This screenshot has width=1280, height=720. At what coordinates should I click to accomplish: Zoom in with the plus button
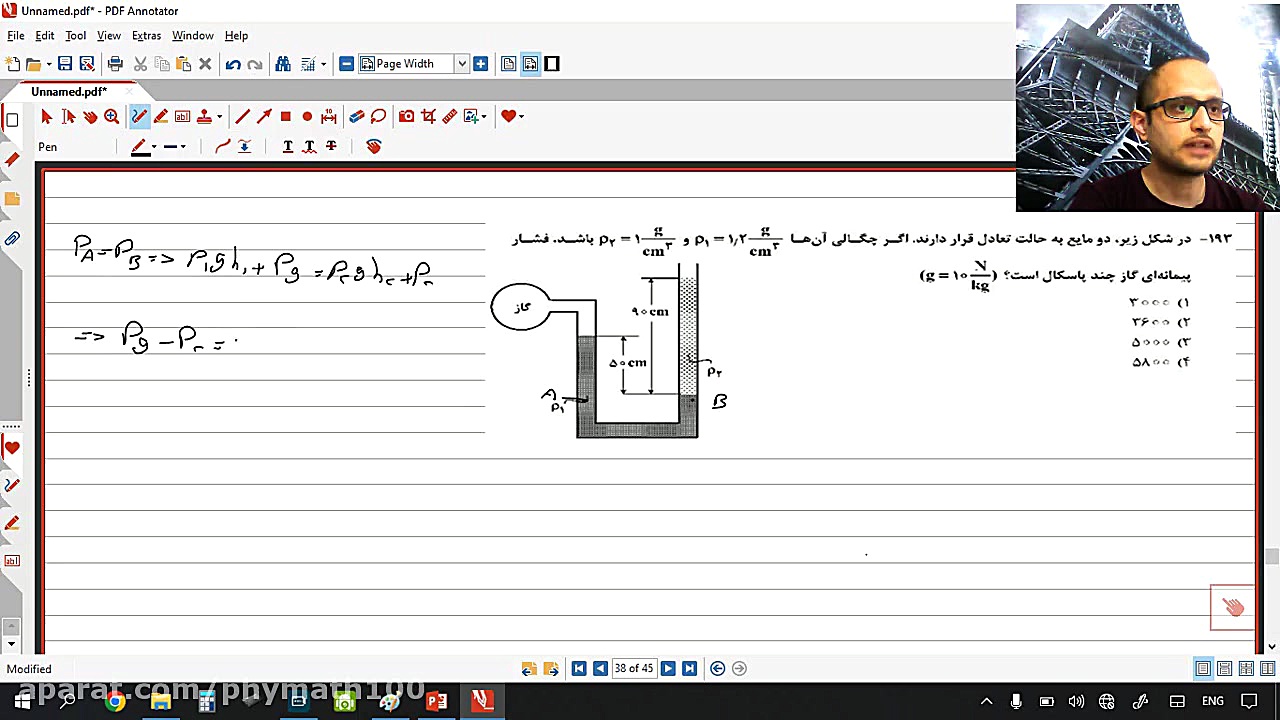[x=481, y=64]
